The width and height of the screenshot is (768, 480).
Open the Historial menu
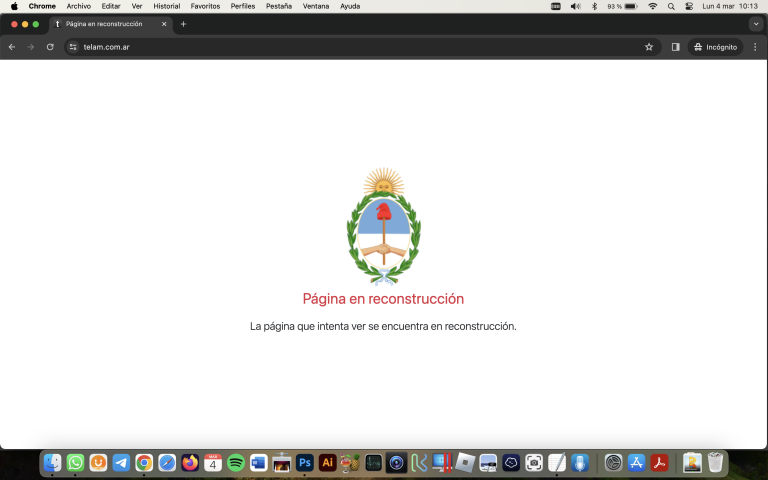coord(167,6)
